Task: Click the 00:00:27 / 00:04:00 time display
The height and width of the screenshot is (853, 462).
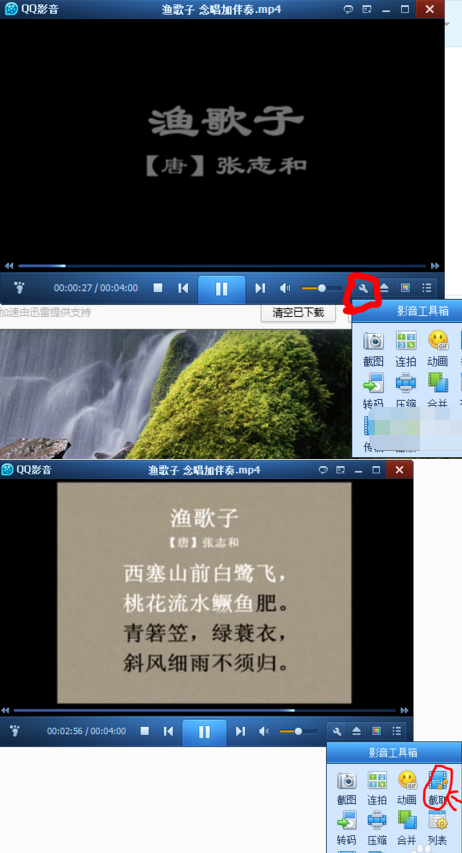Action: 96,288
